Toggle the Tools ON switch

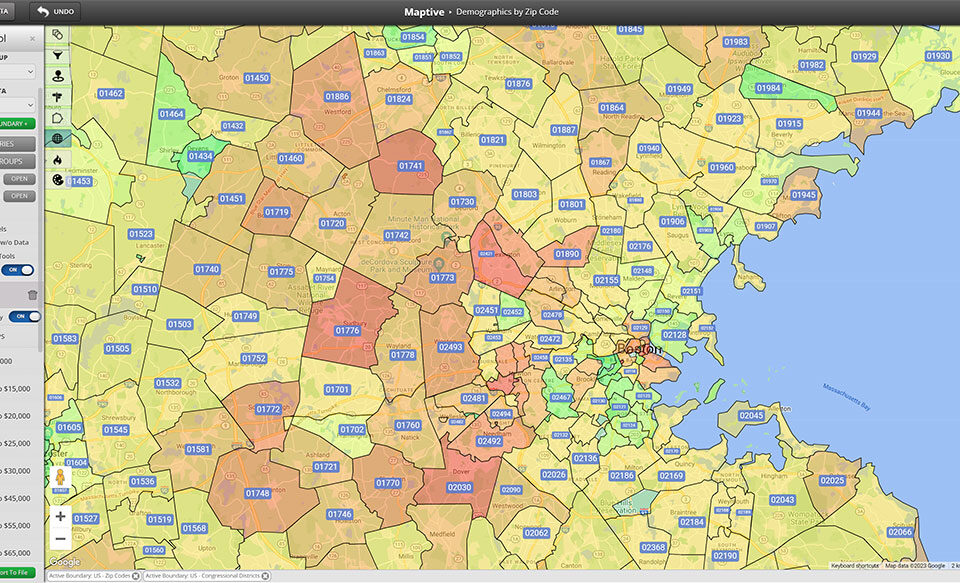click(19, 270)
